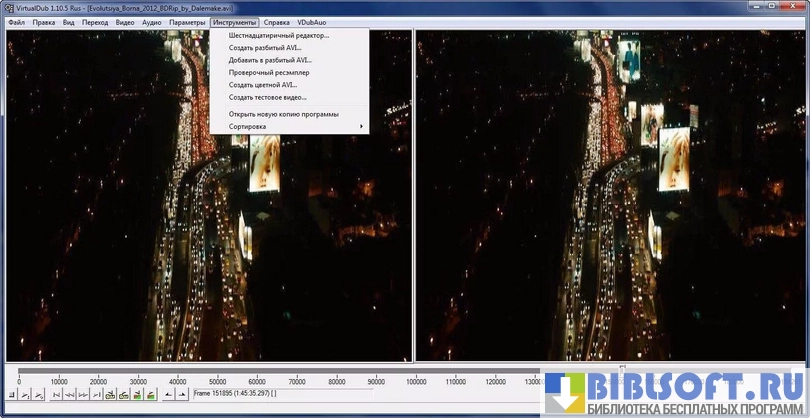
Task: Open Шестнадцатиричный редактор from menu
Action: click(278, 36)
